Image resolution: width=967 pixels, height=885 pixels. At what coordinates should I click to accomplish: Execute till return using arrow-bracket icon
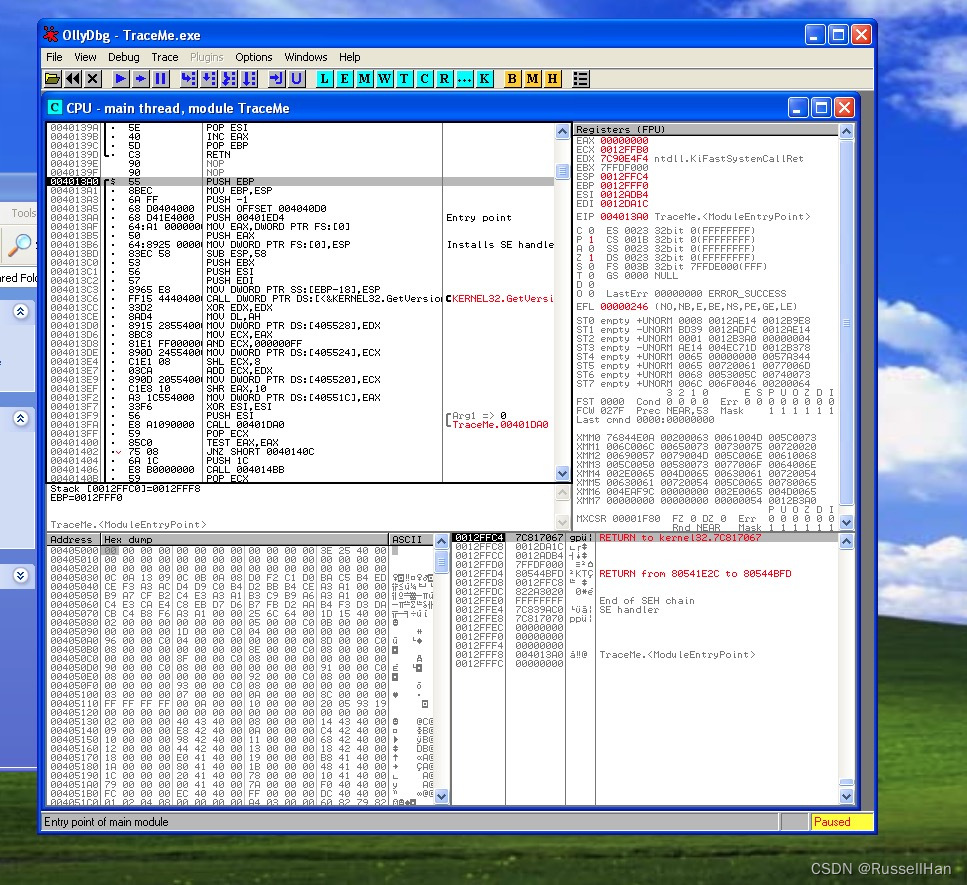277,79
